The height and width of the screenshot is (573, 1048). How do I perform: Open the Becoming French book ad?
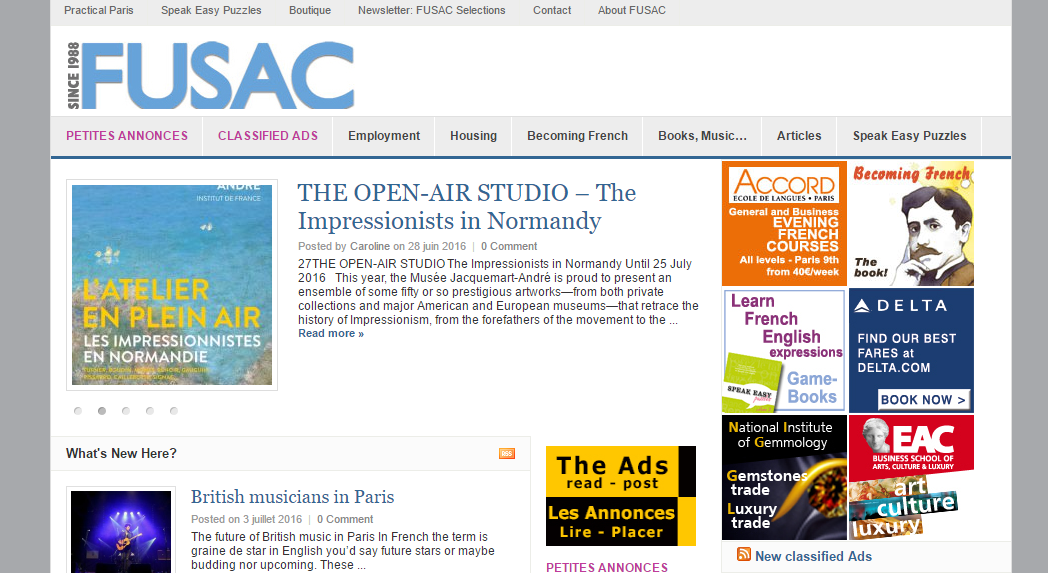[912, 223]
